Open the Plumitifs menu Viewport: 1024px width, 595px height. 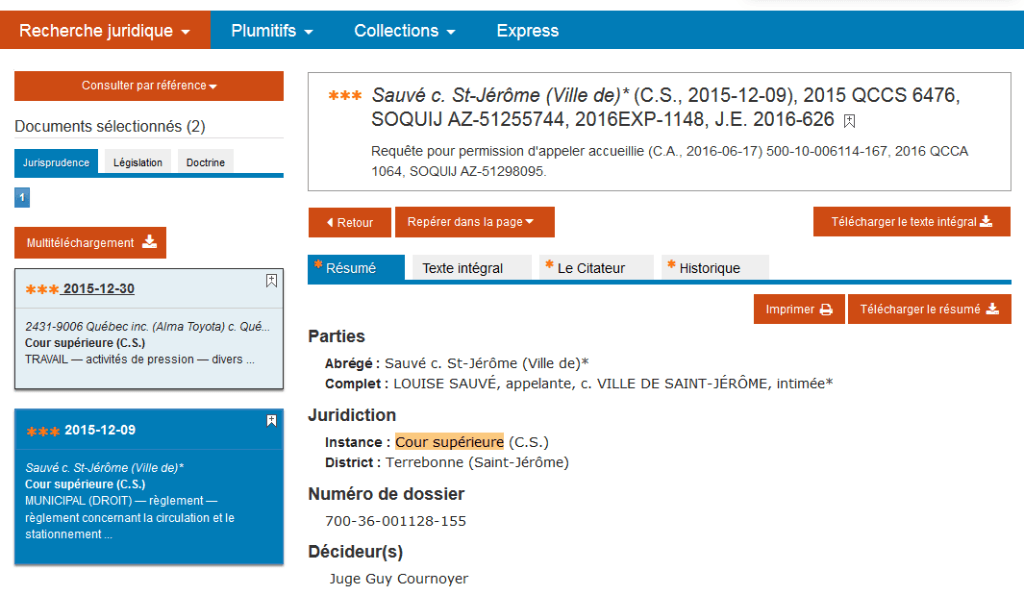(272, 31)
